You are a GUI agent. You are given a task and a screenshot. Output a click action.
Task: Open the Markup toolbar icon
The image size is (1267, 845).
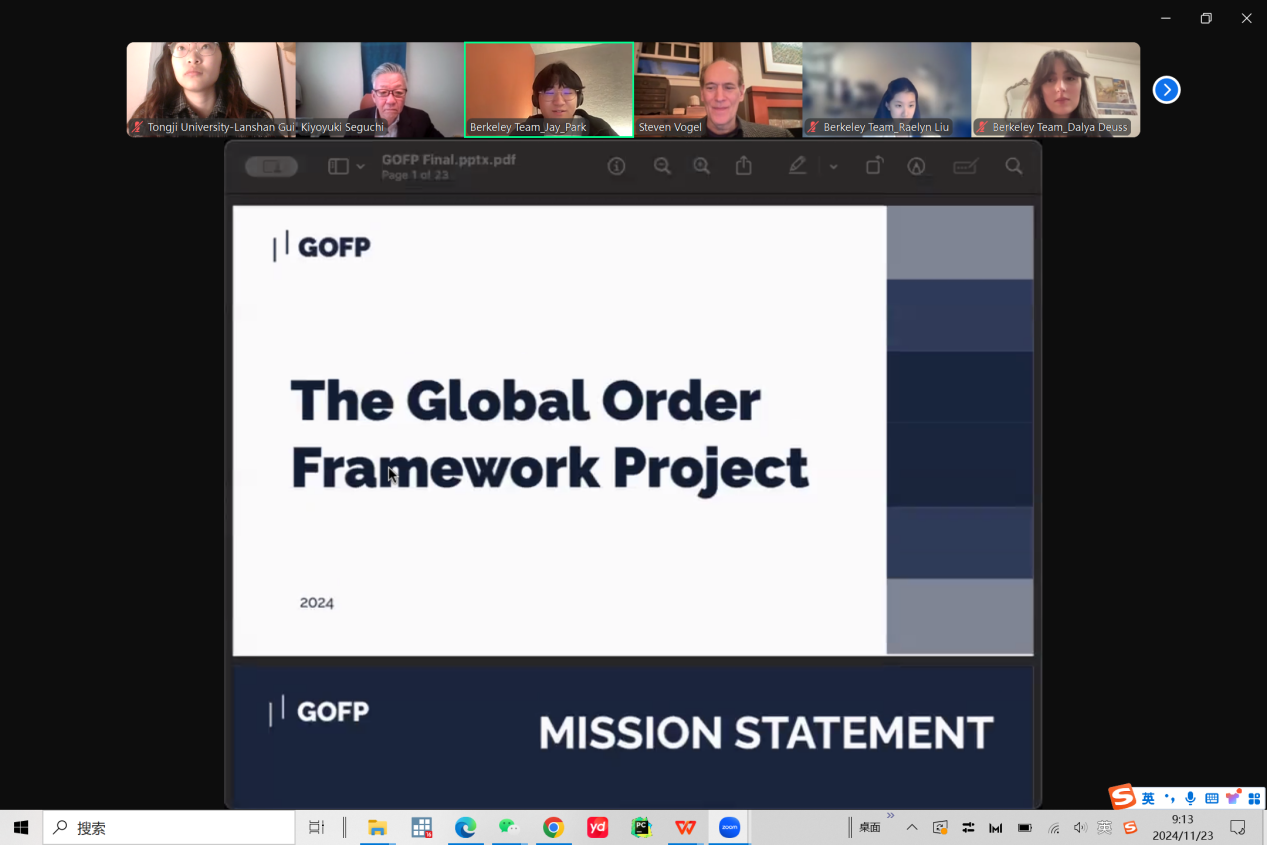916,167
